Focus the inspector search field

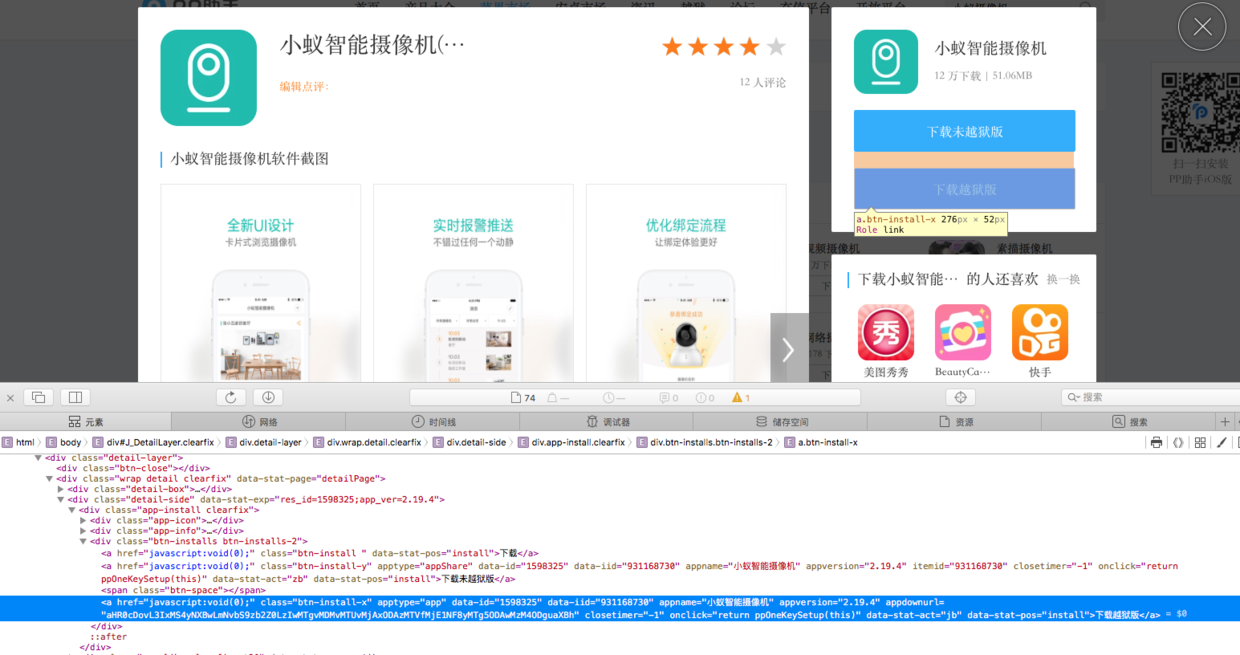click(x=1150, y=397)
